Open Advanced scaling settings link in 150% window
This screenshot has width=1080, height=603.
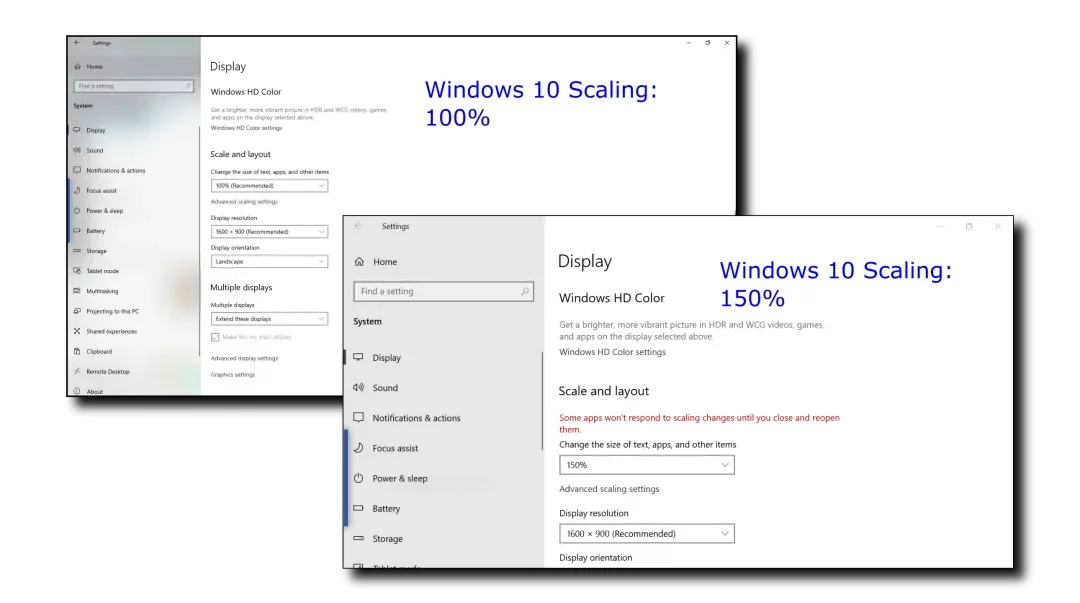[609, 489]
